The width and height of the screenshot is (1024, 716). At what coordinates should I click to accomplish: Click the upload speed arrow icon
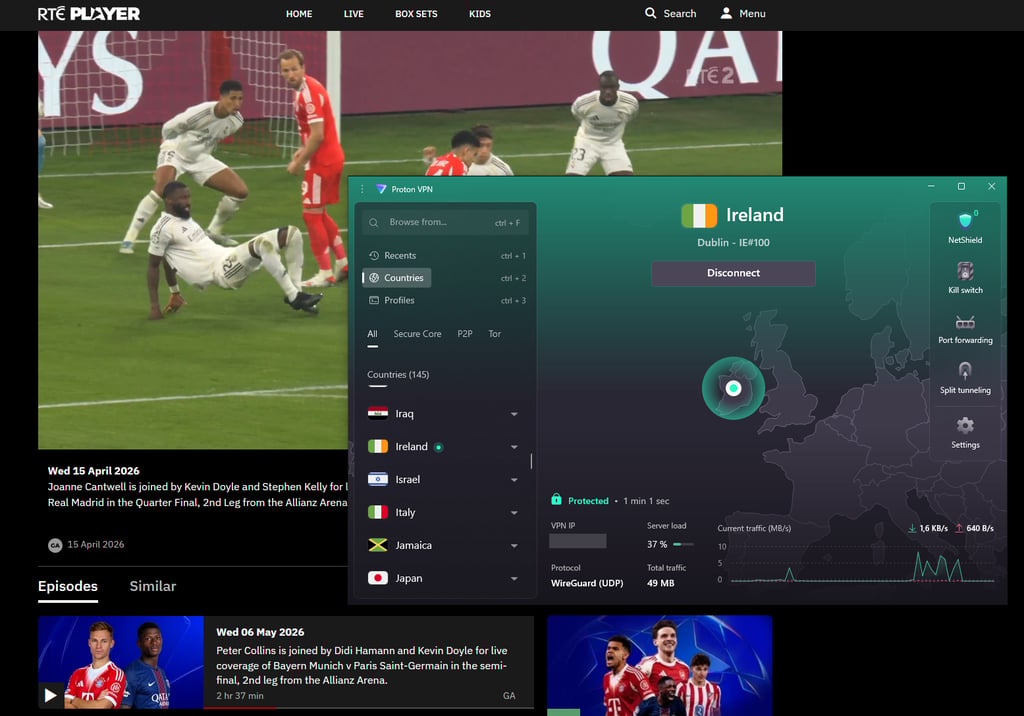coord(959,528)
